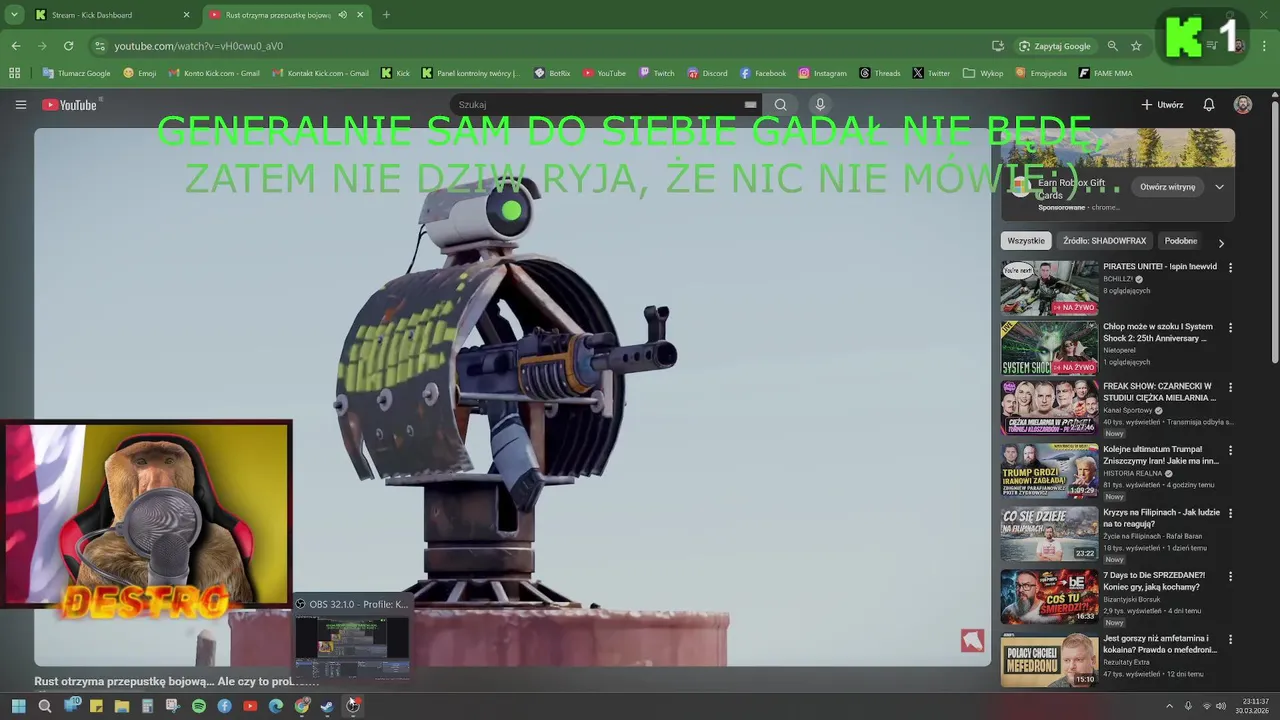Open Tłumacz Google bookmark
This screenshot has width=1280, height=720.
(77, 73)
